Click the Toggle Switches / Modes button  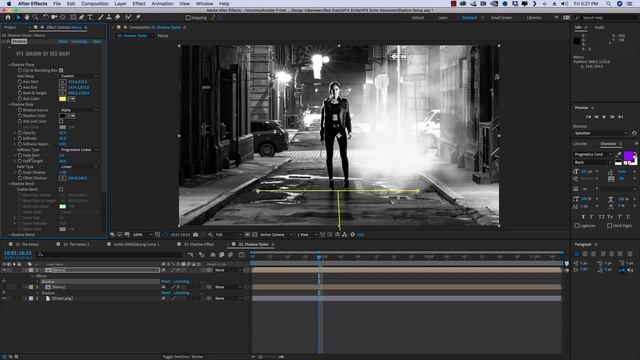point(182,356)
